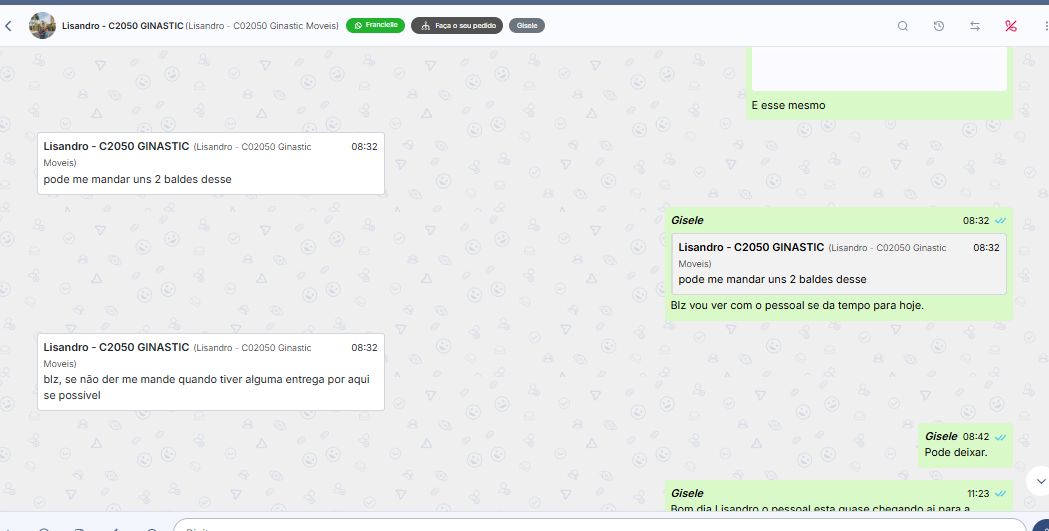This screenshot has width=1049, height=531.
Task: Click the search magnifier icon in header
Action: click(x=902, y=26)
